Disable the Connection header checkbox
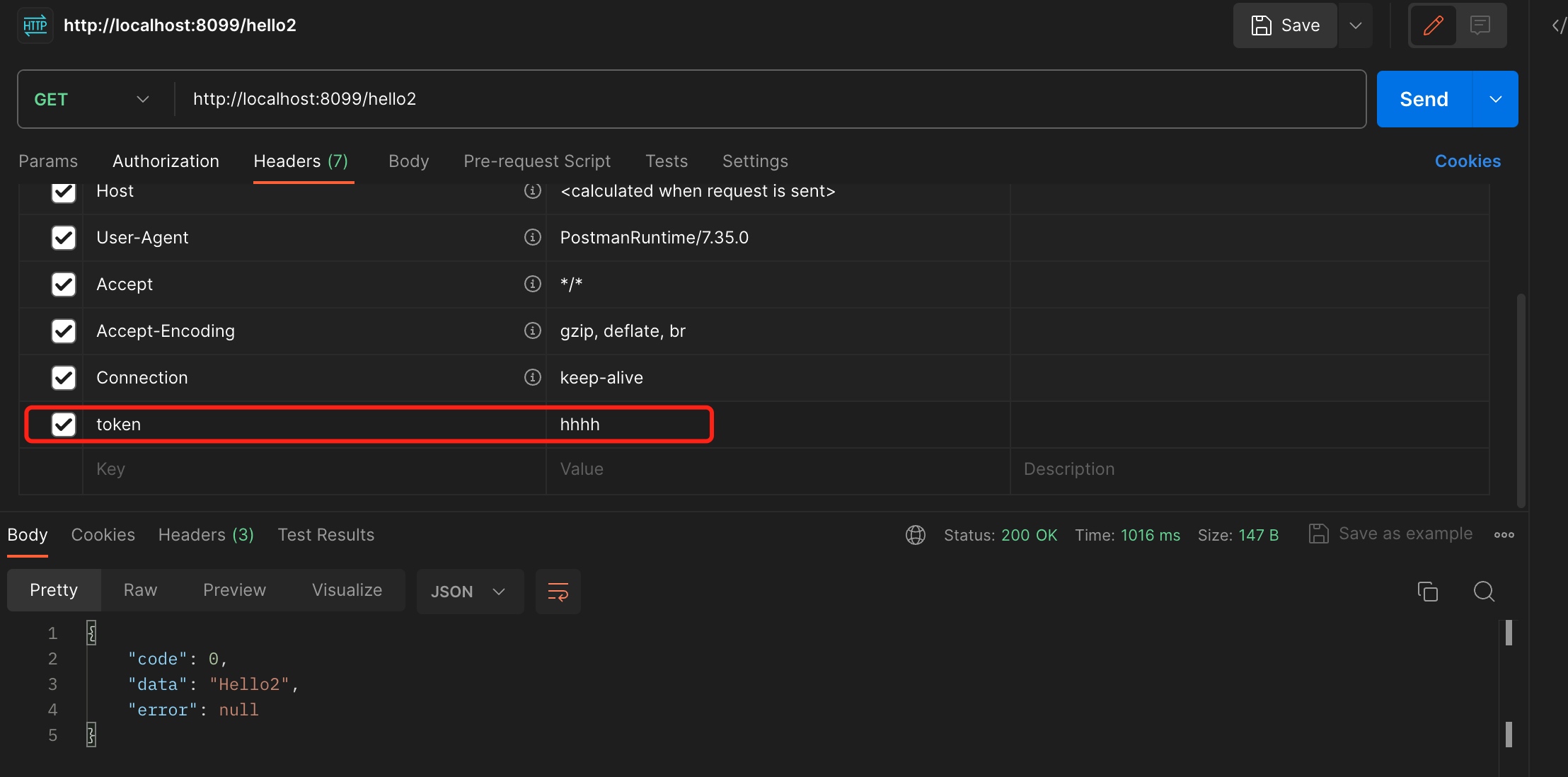Viewport: 1568px width, 777px height. click(x=64, y=378)
